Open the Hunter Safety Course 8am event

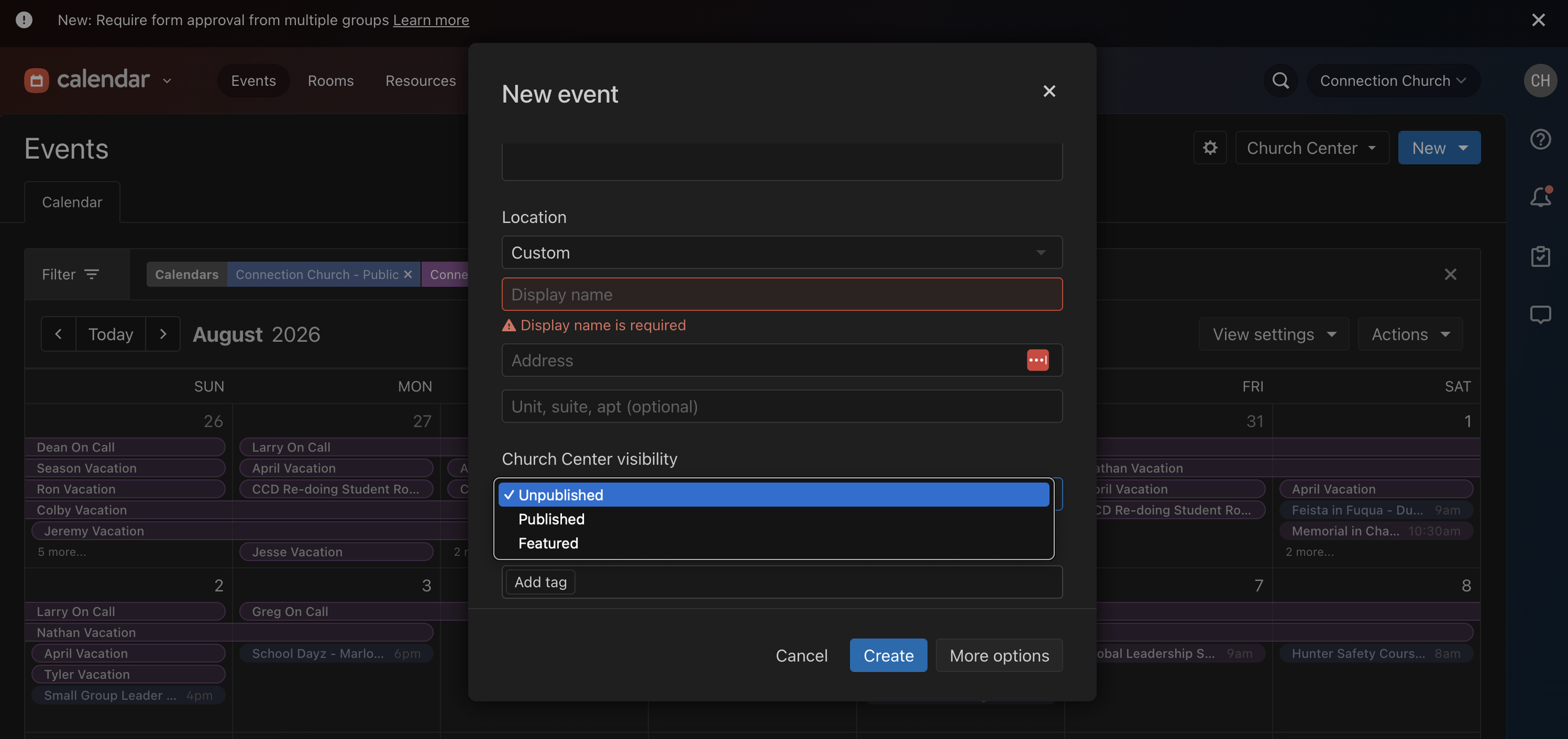(1376, 653)
